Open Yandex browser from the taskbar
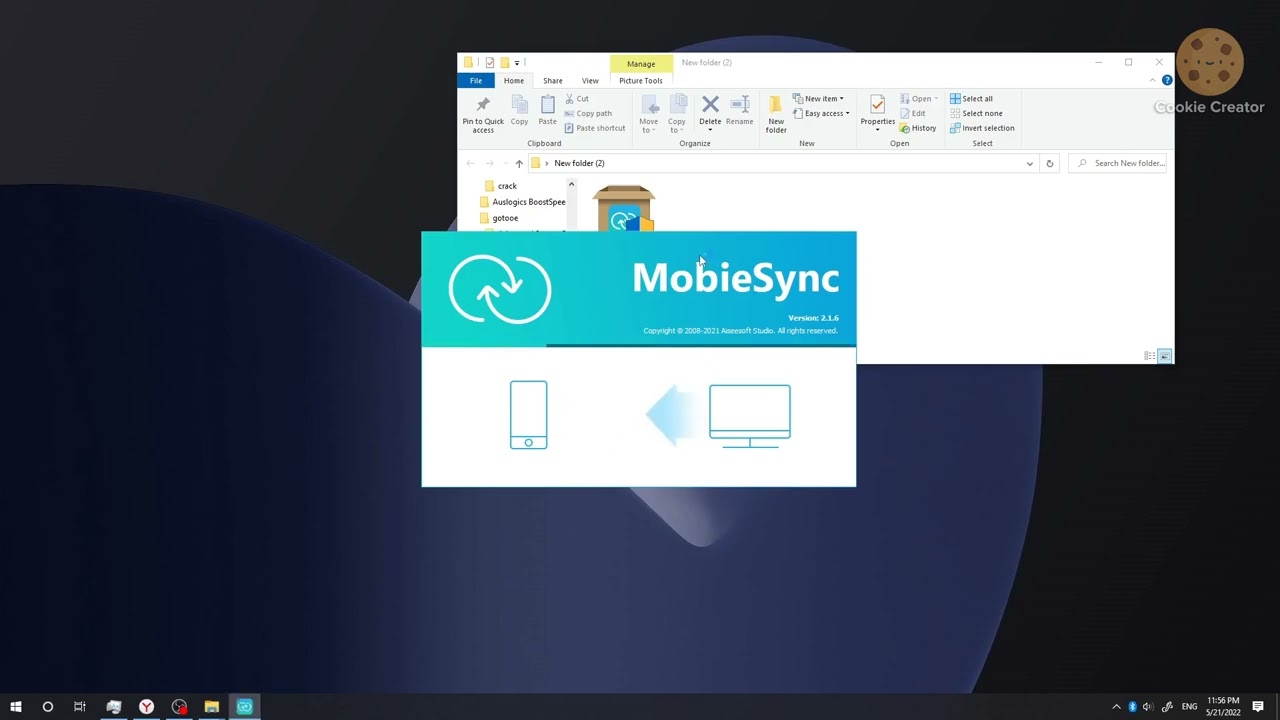The height and width of the screenshot is (720, 1280). pos(146,707)
